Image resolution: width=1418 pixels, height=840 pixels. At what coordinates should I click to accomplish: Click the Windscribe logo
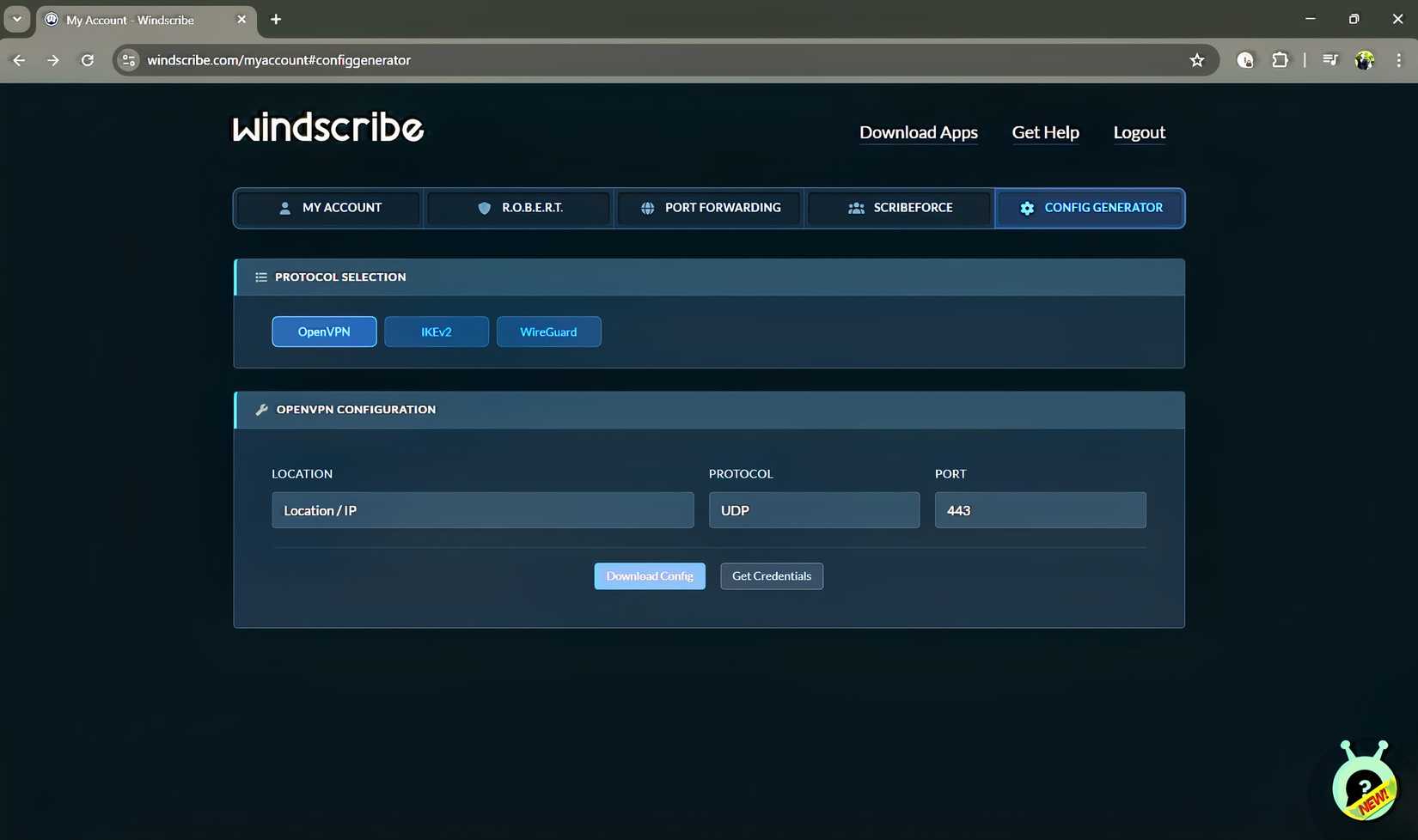tap(328, 128)
